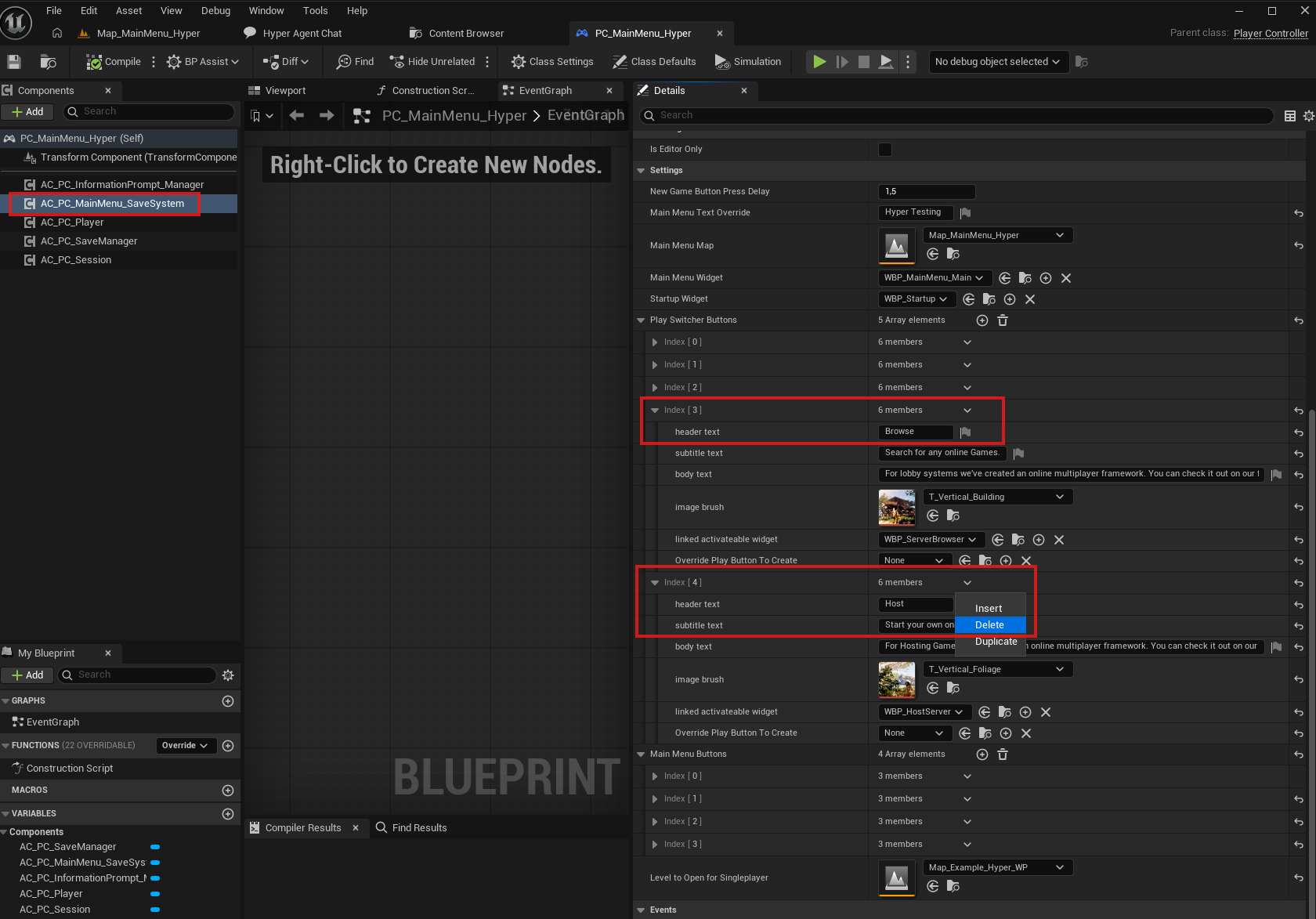Collapse the Settings category

642,171
